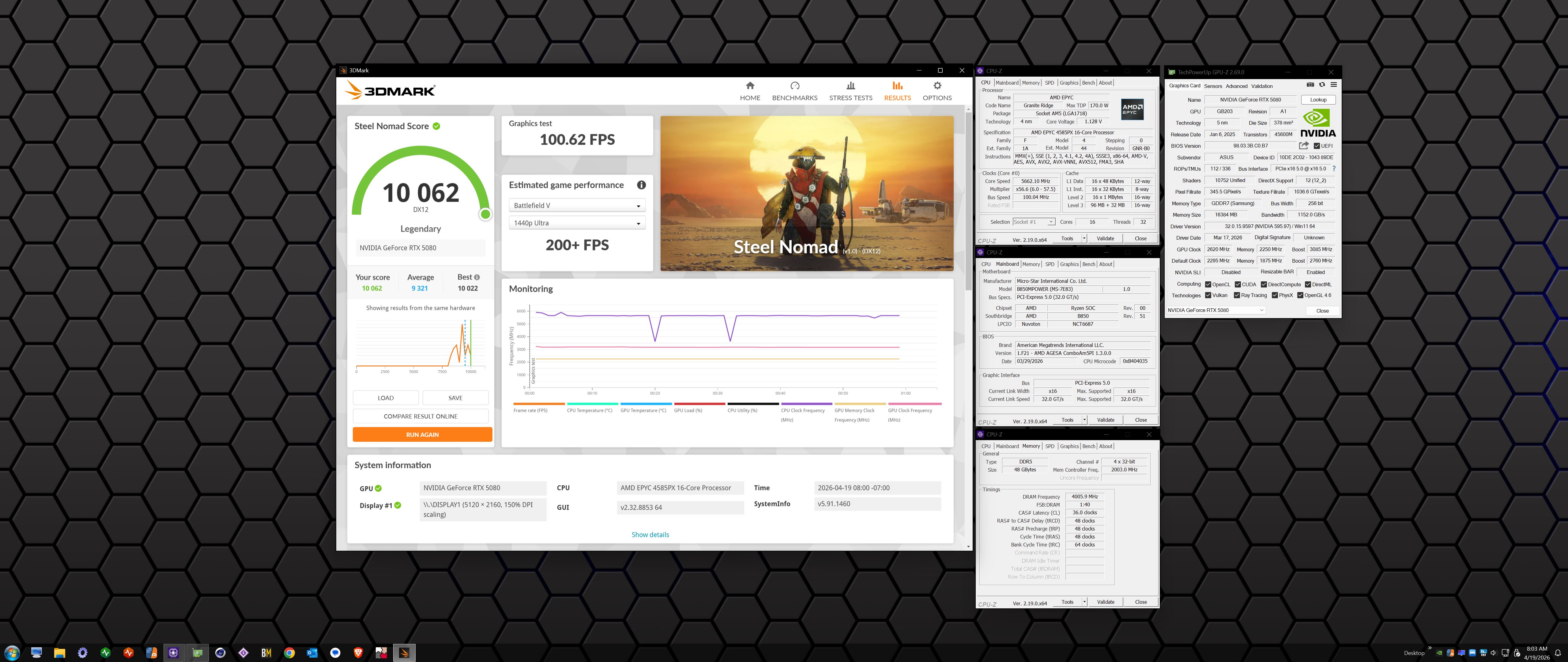
Task: Toggle the UEFI checkbox in GPU-Z
Action: tap(1317, 146)
